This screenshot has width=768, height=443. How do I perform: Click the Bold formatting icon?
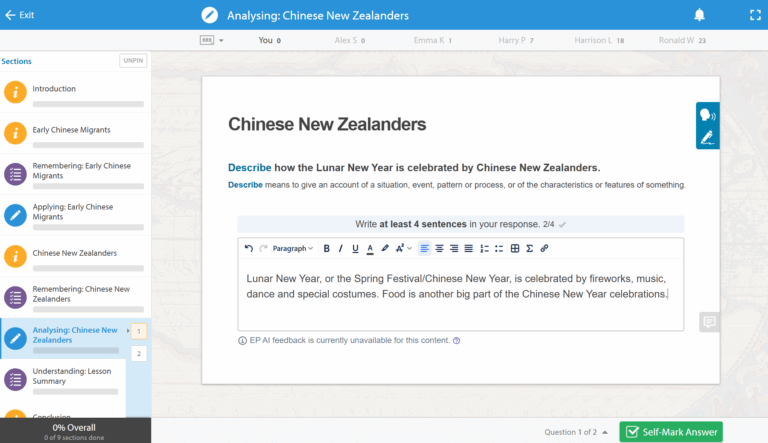tap(326, 248)
